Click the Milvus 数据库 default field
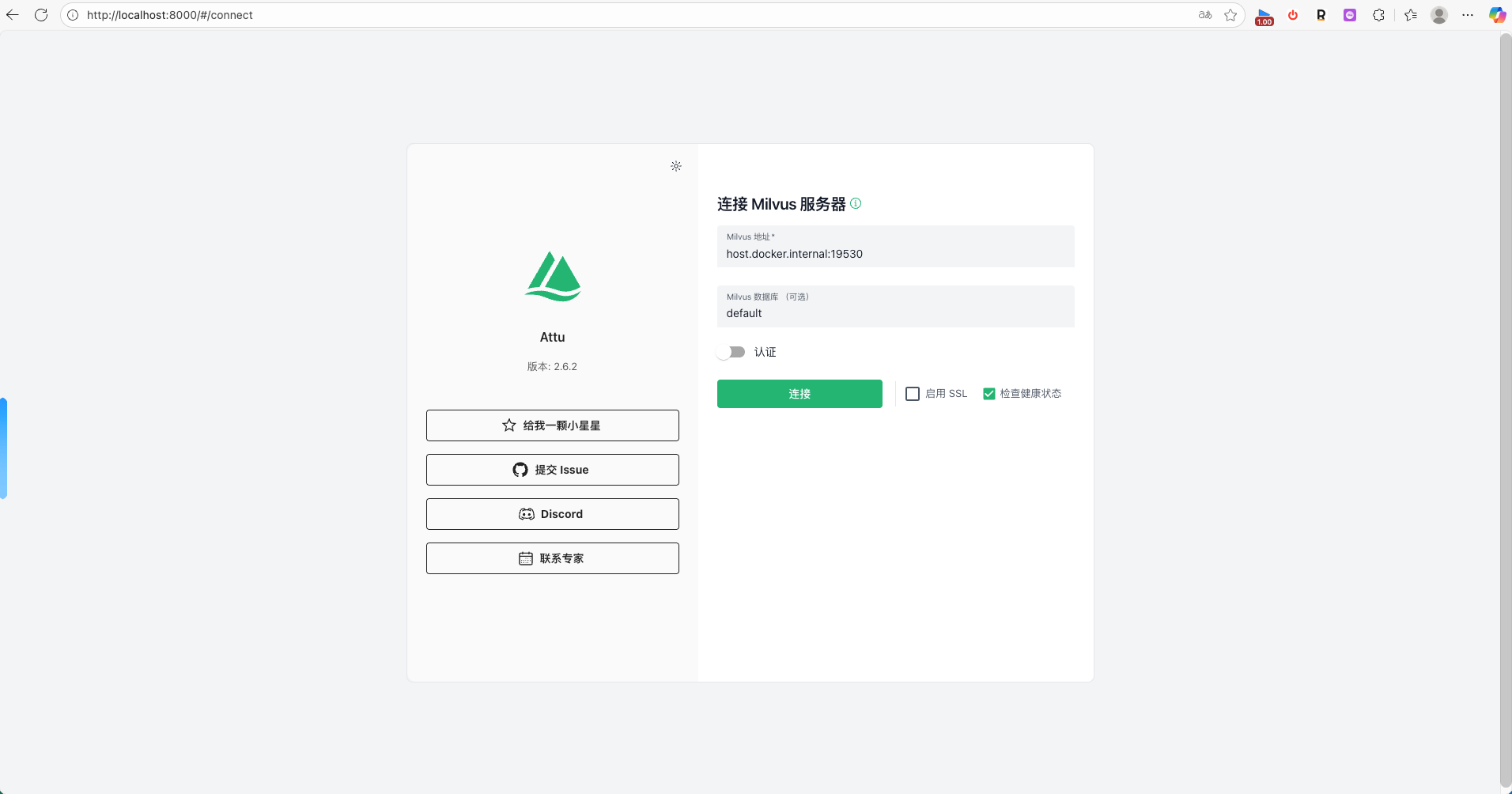Screen dimensions: 1512x794 tap(895, 313)
